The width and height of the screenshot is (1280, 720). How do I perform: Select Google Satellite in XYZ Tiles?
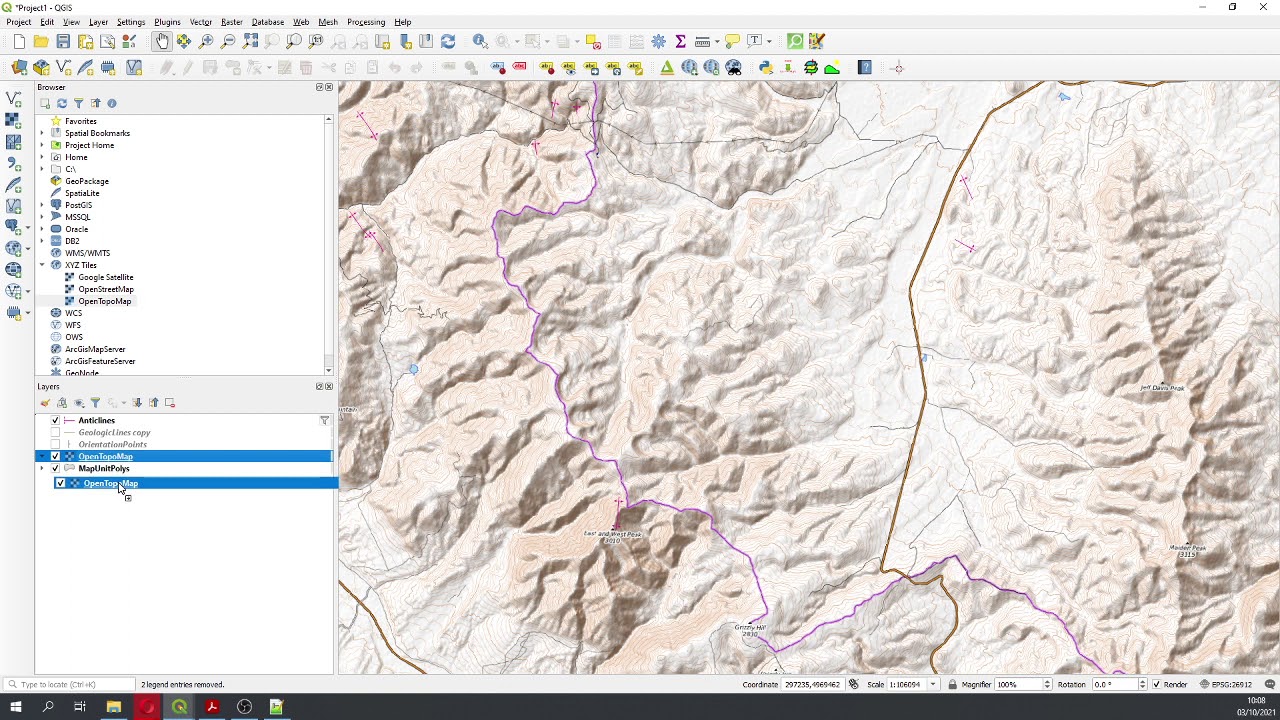pyautogui.click(x=106, y=277)
